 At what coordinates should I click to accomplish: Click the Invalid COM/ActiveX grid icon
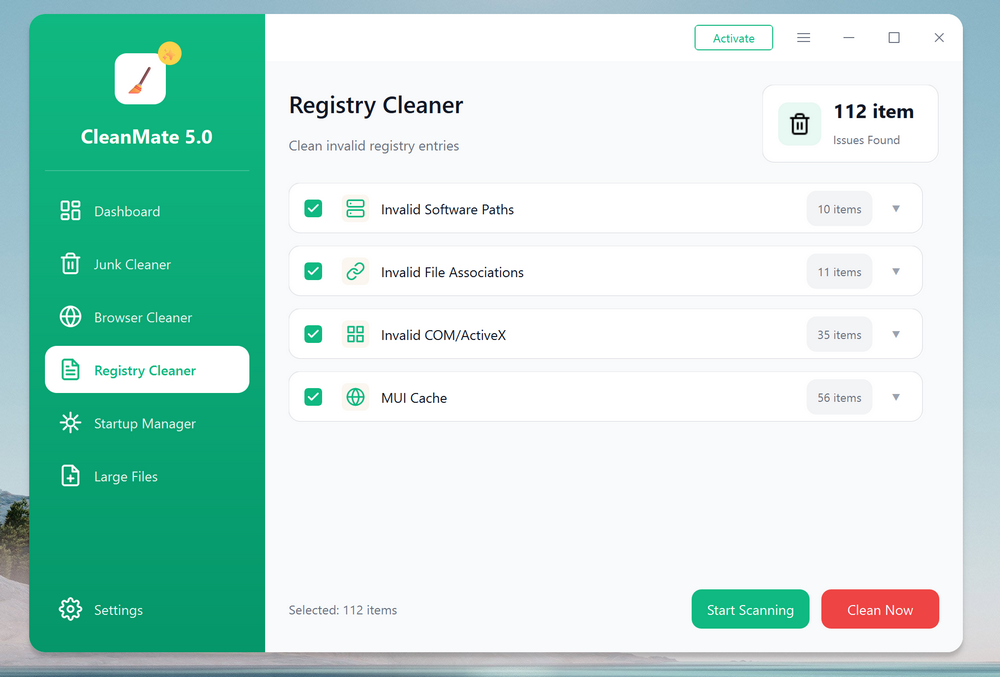click(355, 334)
